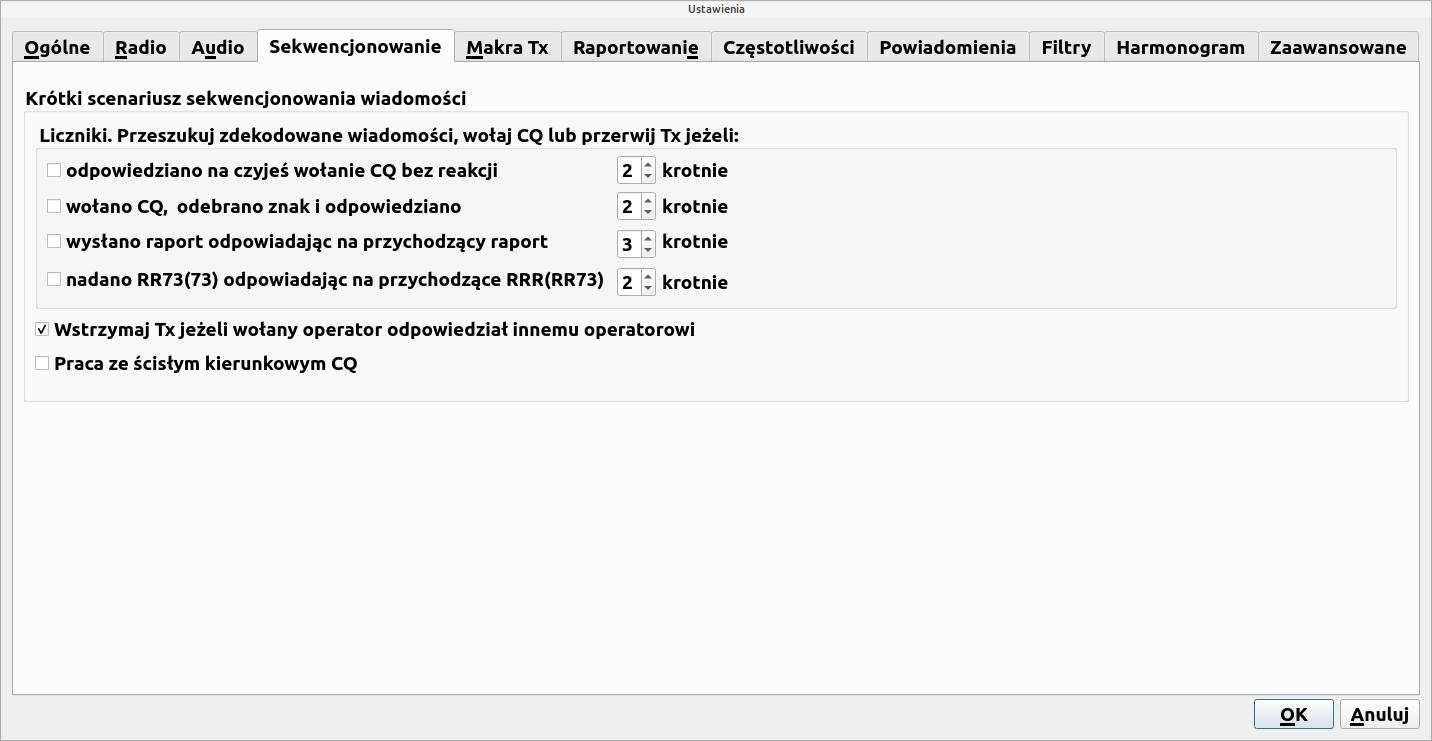Viewport: 1432px width, 741px height.
Task: Decrease the 'wołano CQ, odebrano znak' counter
Action: 648,212
